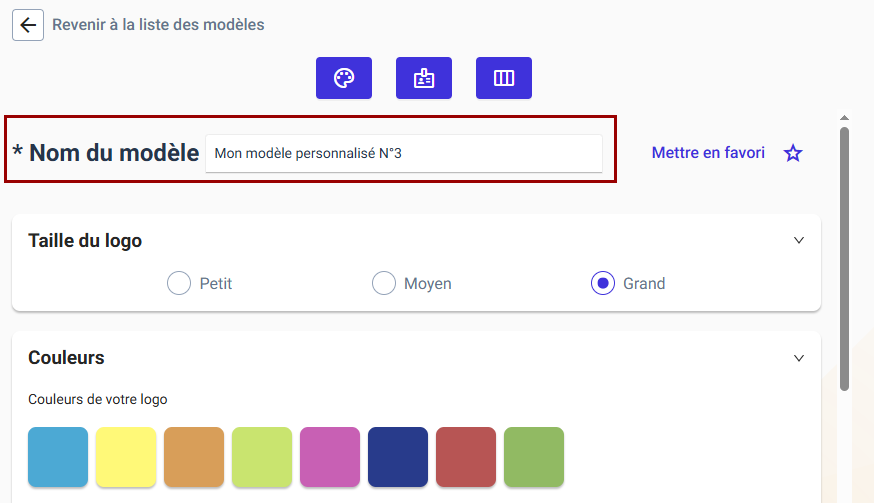The width and height of the screenshot is (874, 503).
Task: Collapse the Couleurs section
Action: tap(799, 358)
